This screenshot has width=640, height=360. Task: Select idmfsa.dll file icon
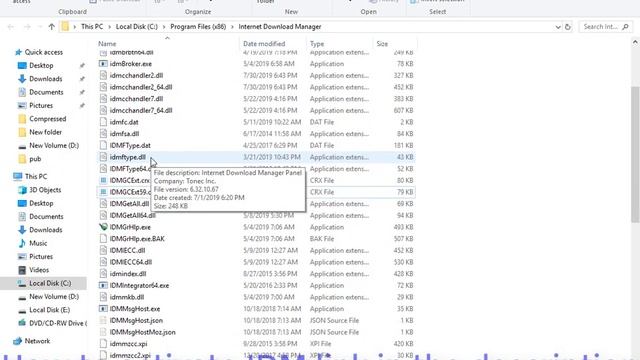103,133
